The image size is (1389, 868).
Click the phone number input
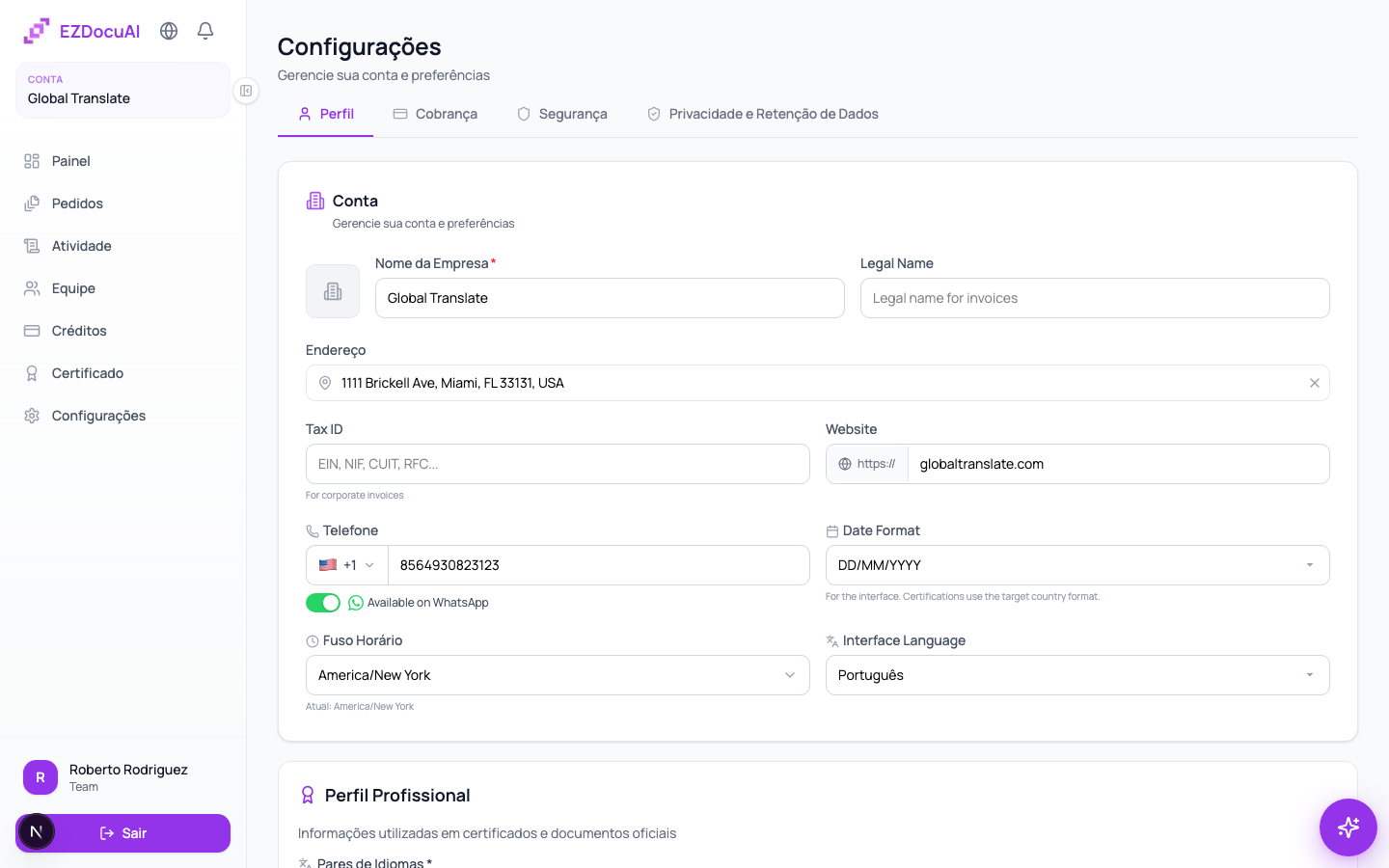coord(598,565)
